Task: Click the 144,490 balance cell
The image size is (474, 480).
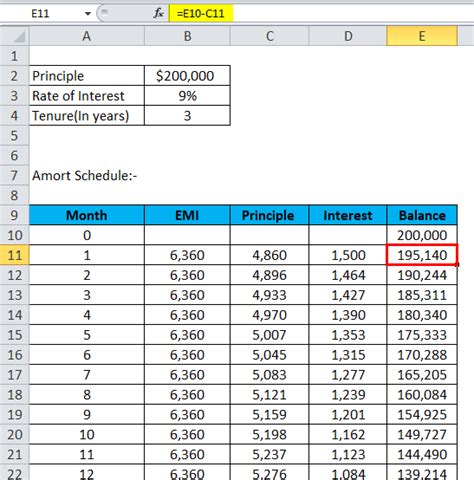Action: point(422,454)
